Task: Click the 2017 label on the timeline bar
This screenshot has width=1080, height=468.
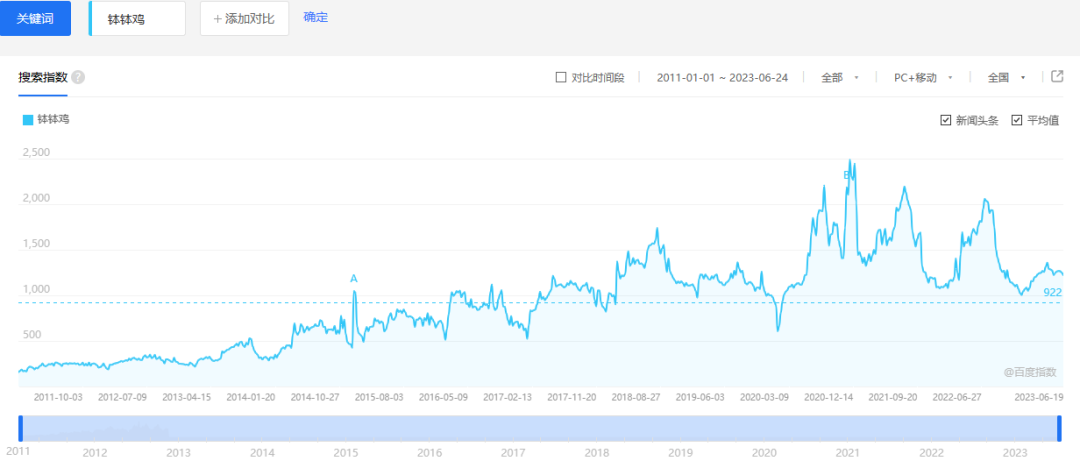Action: [x=513, y=453]
